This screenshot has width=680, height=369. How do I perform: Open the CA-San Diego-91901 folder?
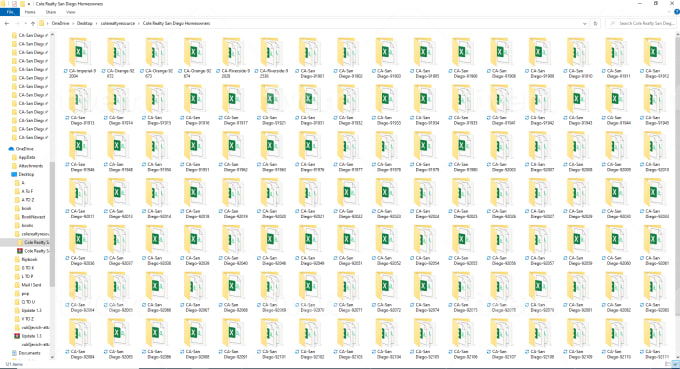point(311,59)
